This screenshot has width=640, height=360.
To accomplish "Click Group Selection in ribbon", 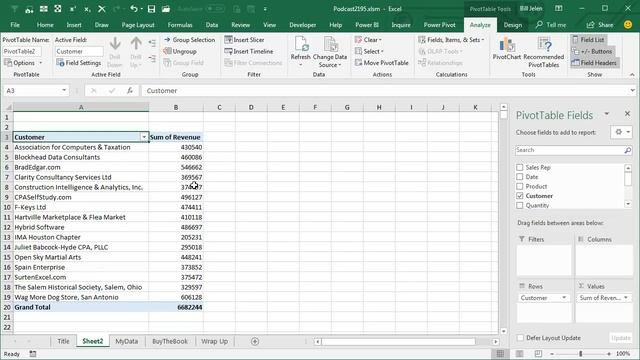I will 189,40.
